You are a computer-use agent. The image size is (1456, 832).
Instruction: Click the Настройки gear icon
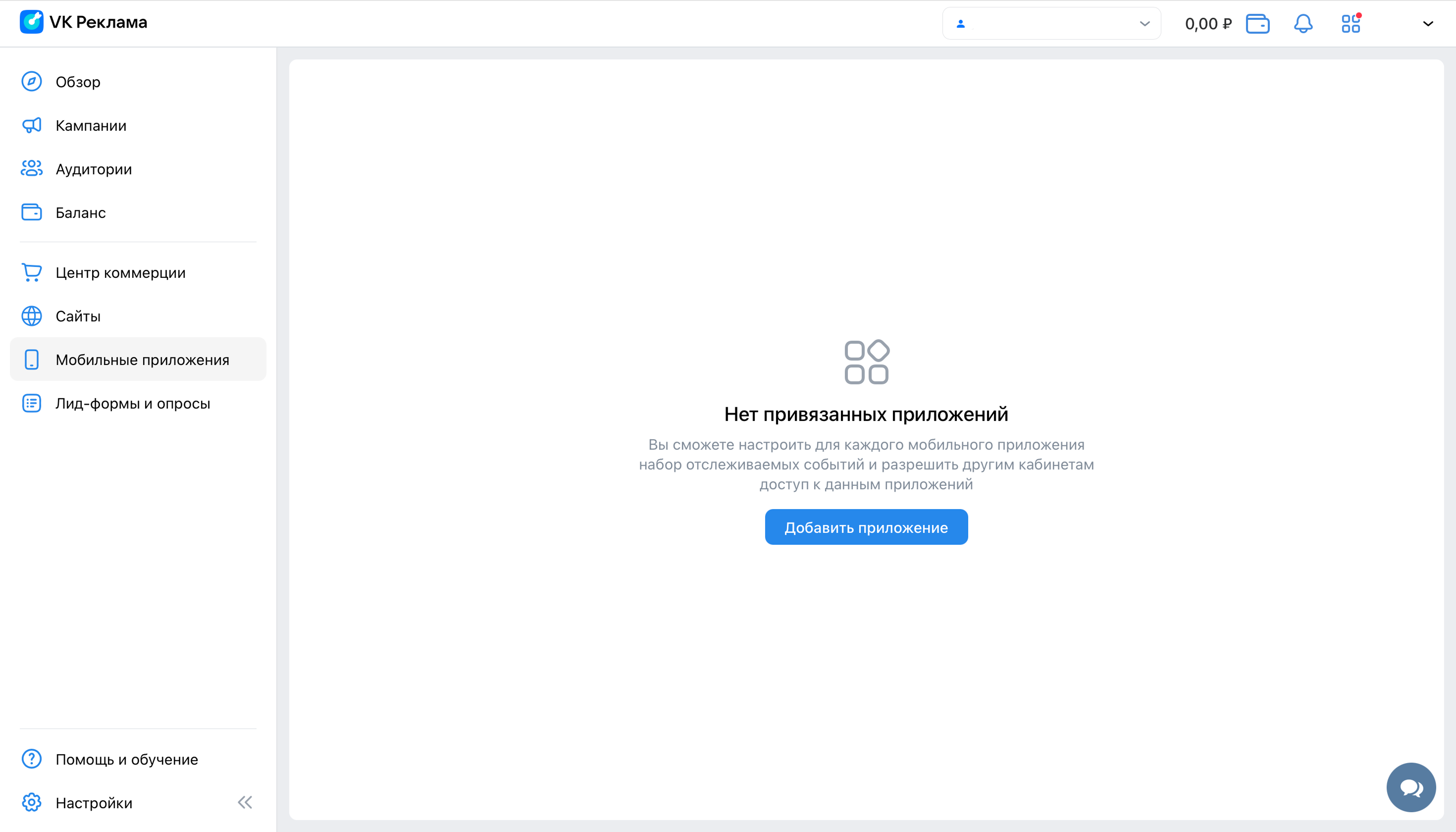coord(31,802)
